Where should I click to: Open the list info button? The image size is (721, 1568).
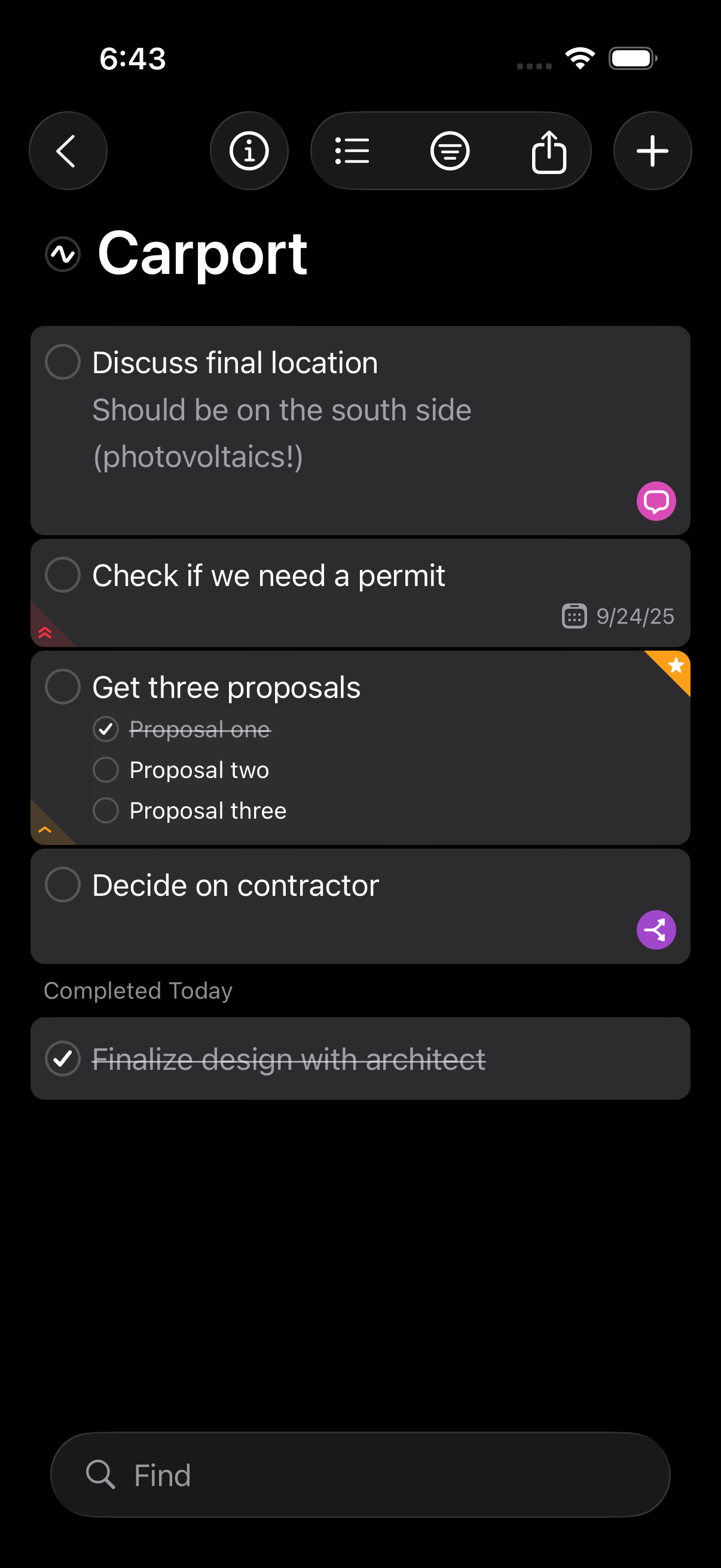[x=249, y=150]
